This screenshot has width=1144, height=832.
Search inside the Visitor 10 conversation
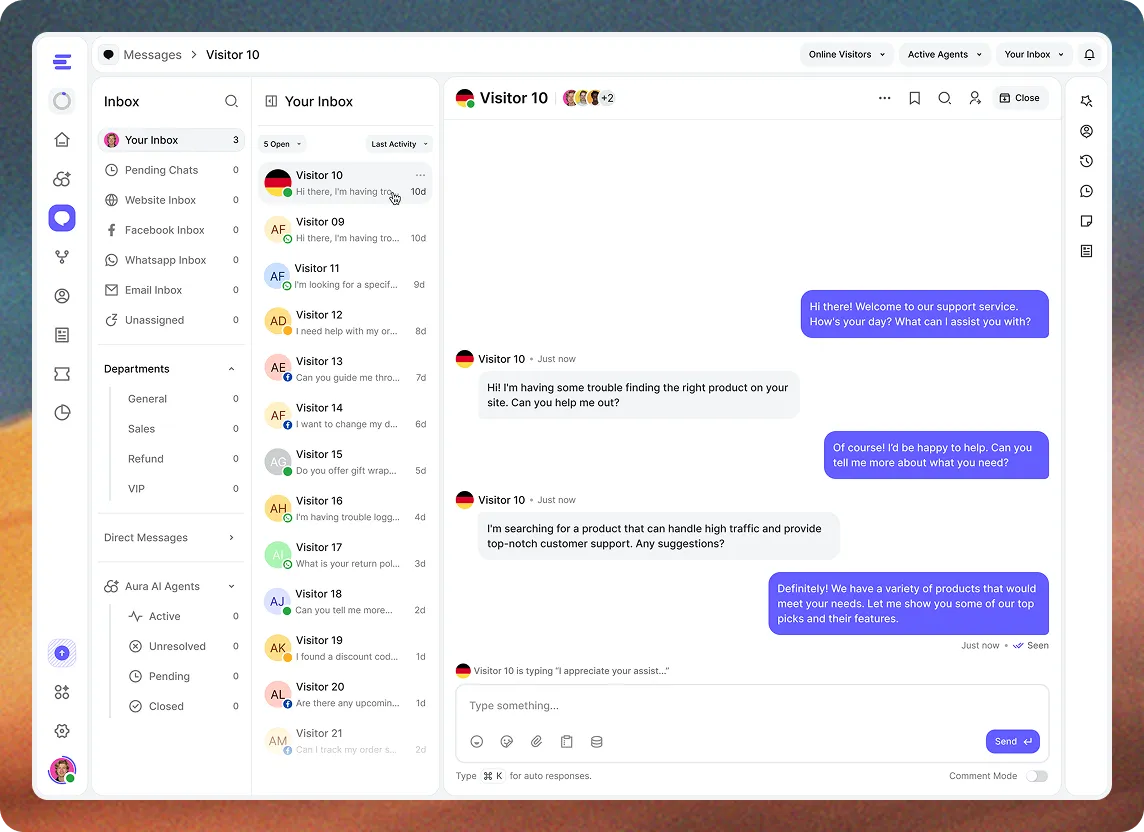coord(945,98)
